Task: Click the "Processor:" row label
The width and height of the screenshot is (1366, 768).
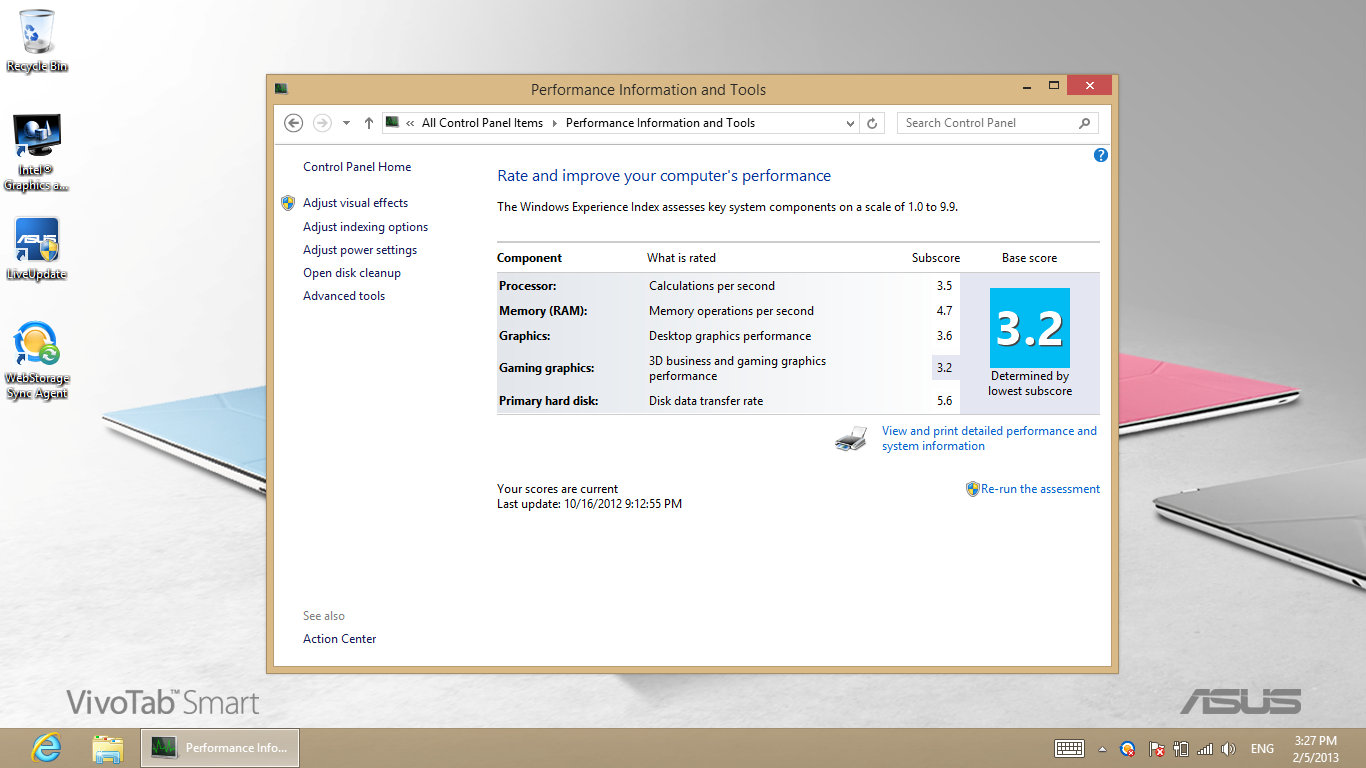Action: [527, 286]
